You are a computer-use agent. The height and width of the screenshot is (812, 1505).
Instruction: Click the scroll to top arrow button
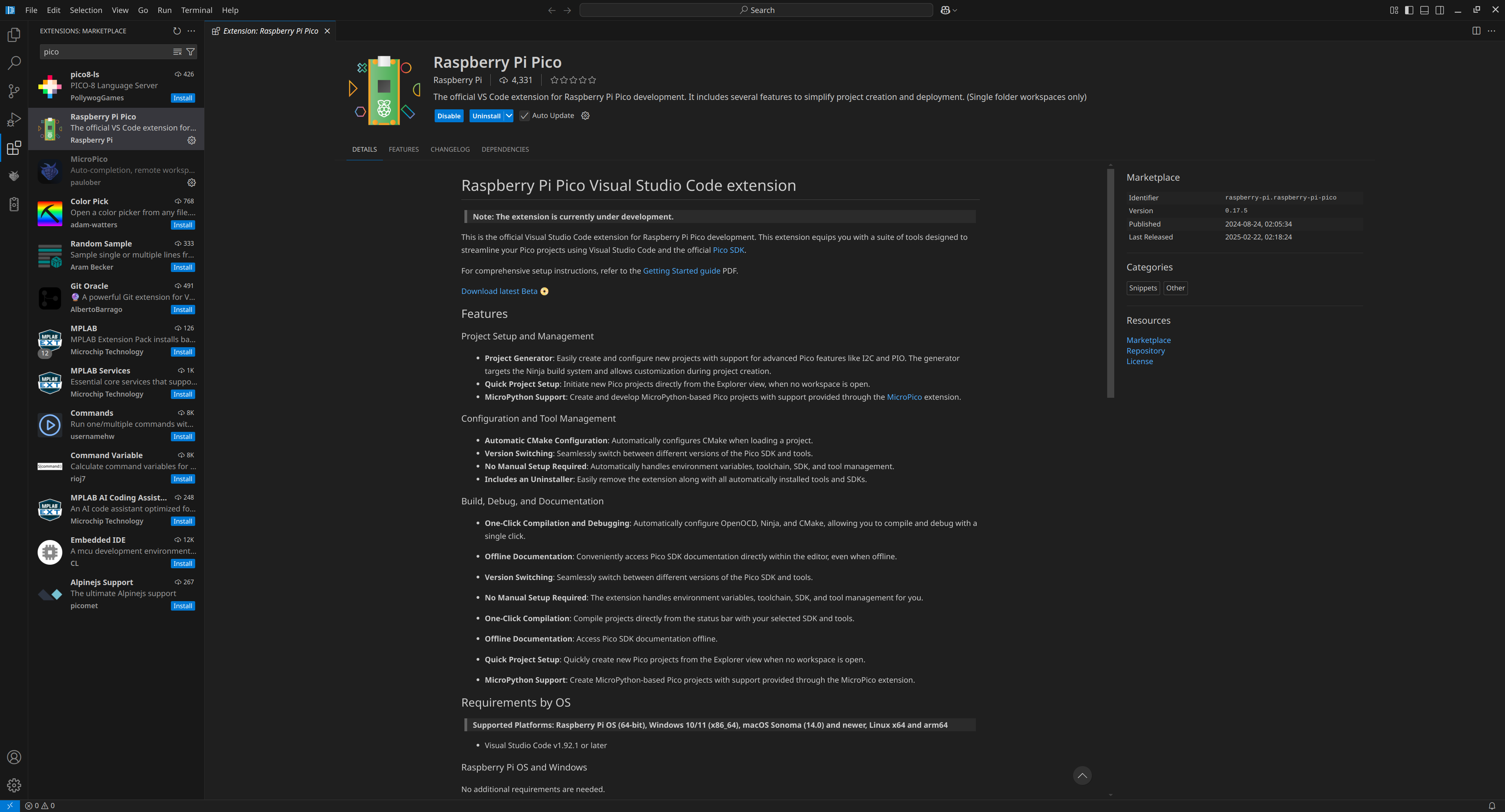[x=1082, y=775]
